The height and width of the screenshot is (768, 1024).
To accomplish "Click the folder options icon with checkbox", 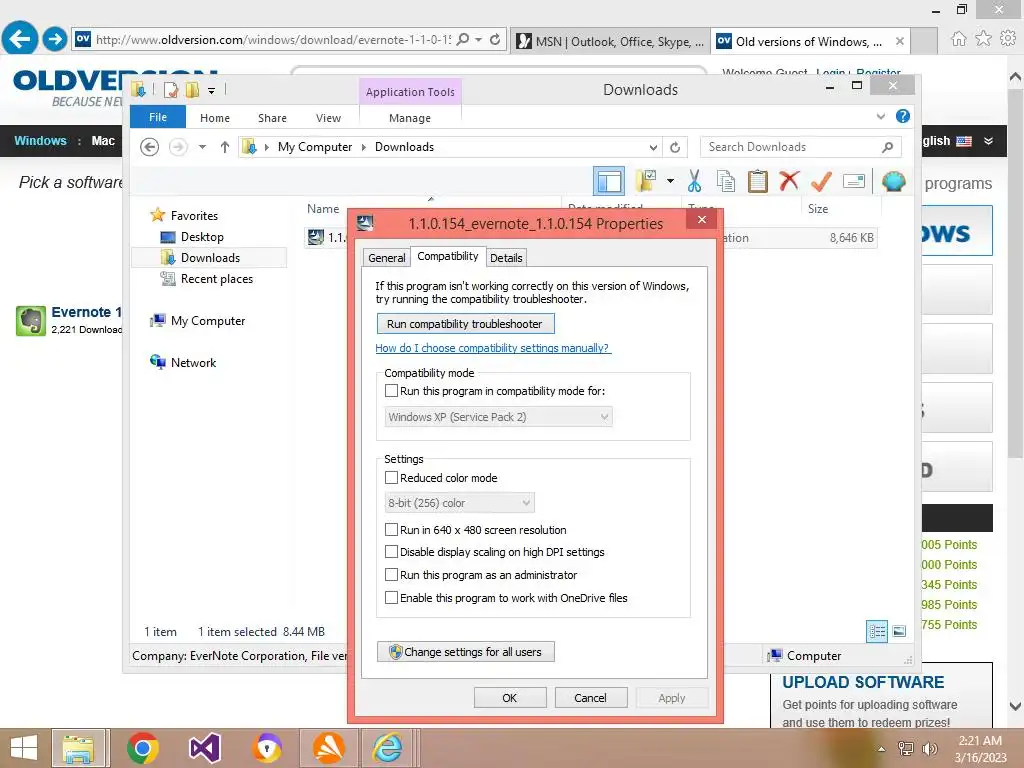I will (646, 181).
